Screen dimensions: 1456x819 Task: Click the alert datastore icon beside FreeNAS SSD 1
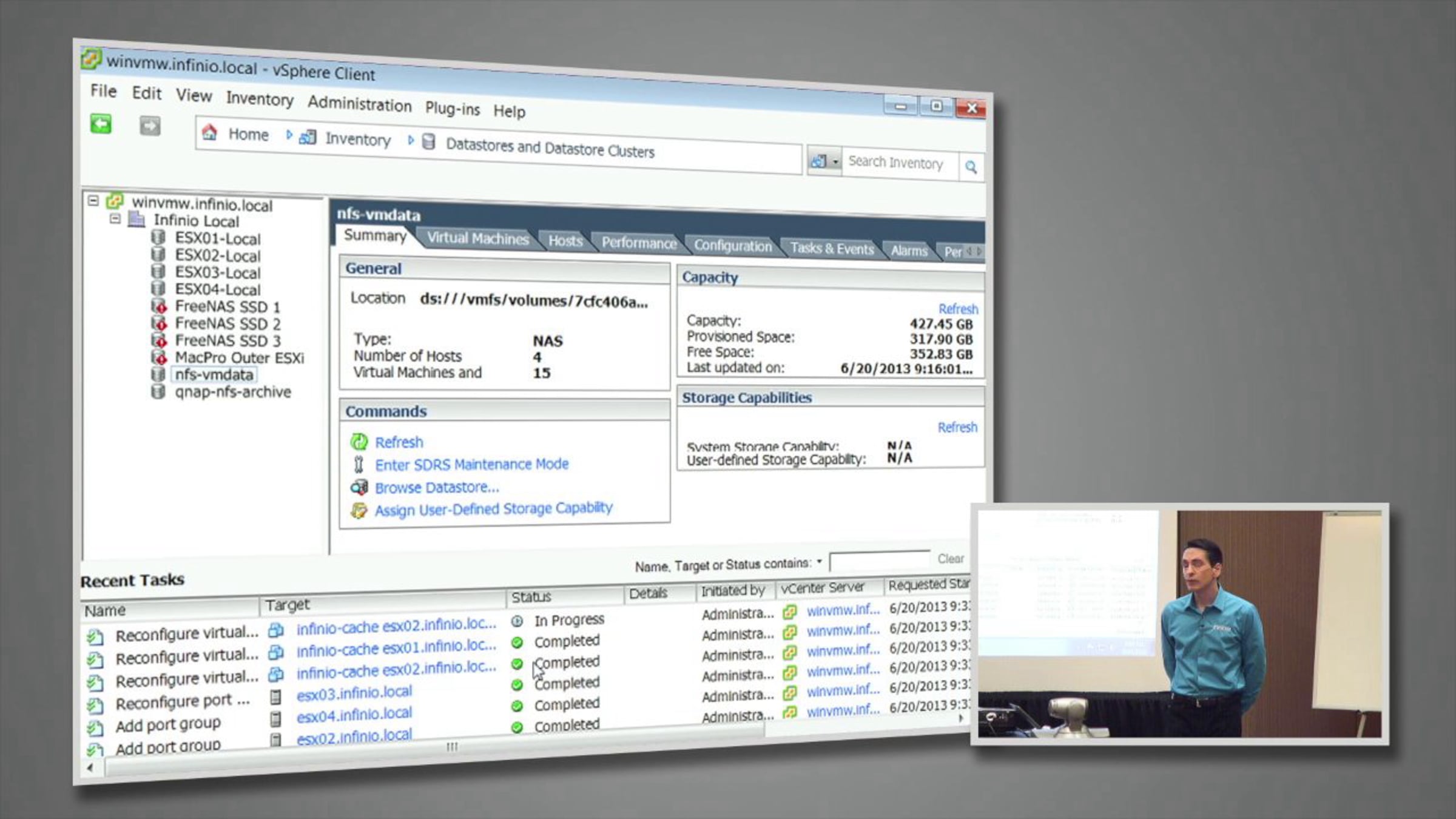coord(158,306)
